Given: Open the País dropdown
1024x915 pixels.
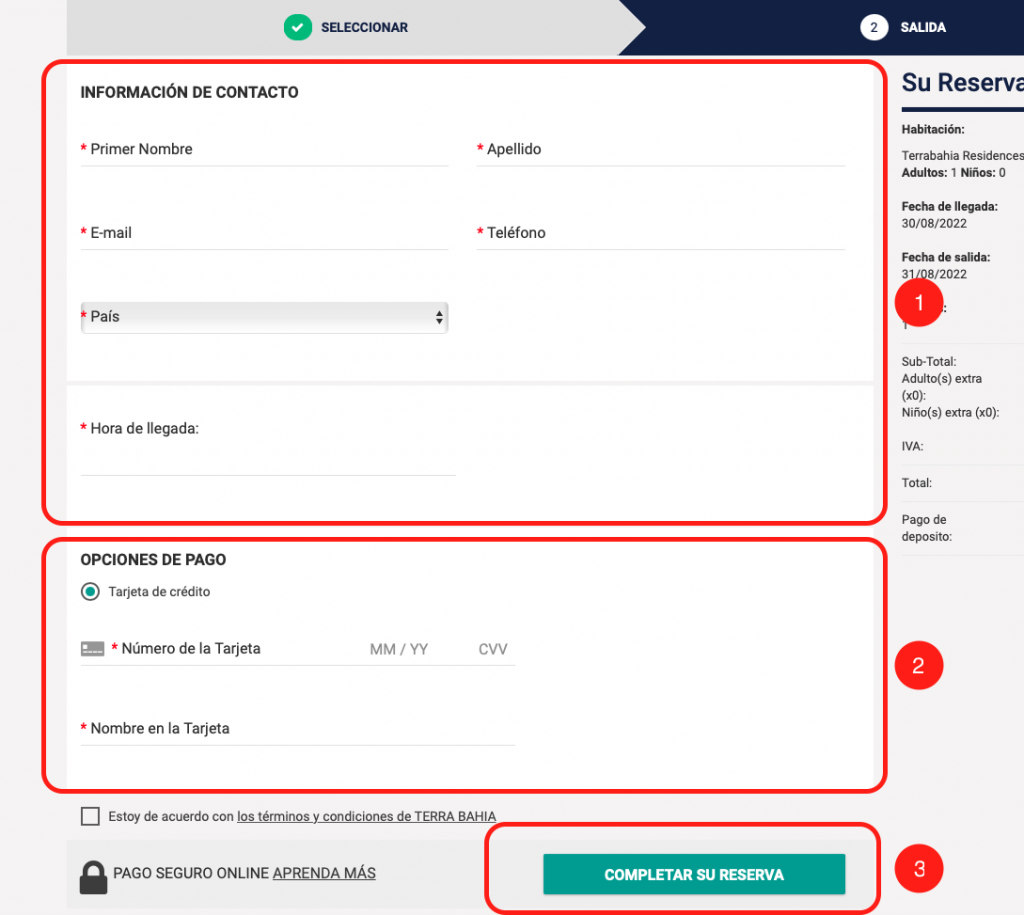Looking at the screenshot, I should (x=264, y=317).
